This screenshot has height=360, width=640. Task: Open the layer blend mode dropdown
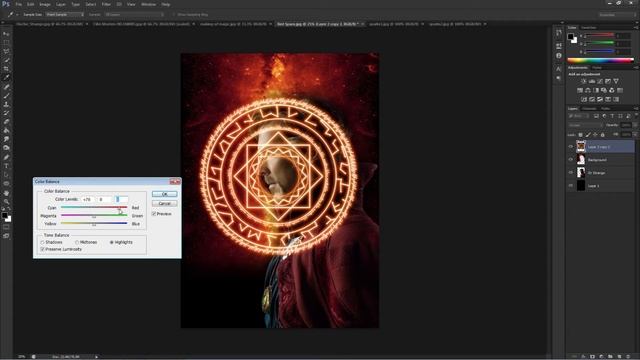585,125
